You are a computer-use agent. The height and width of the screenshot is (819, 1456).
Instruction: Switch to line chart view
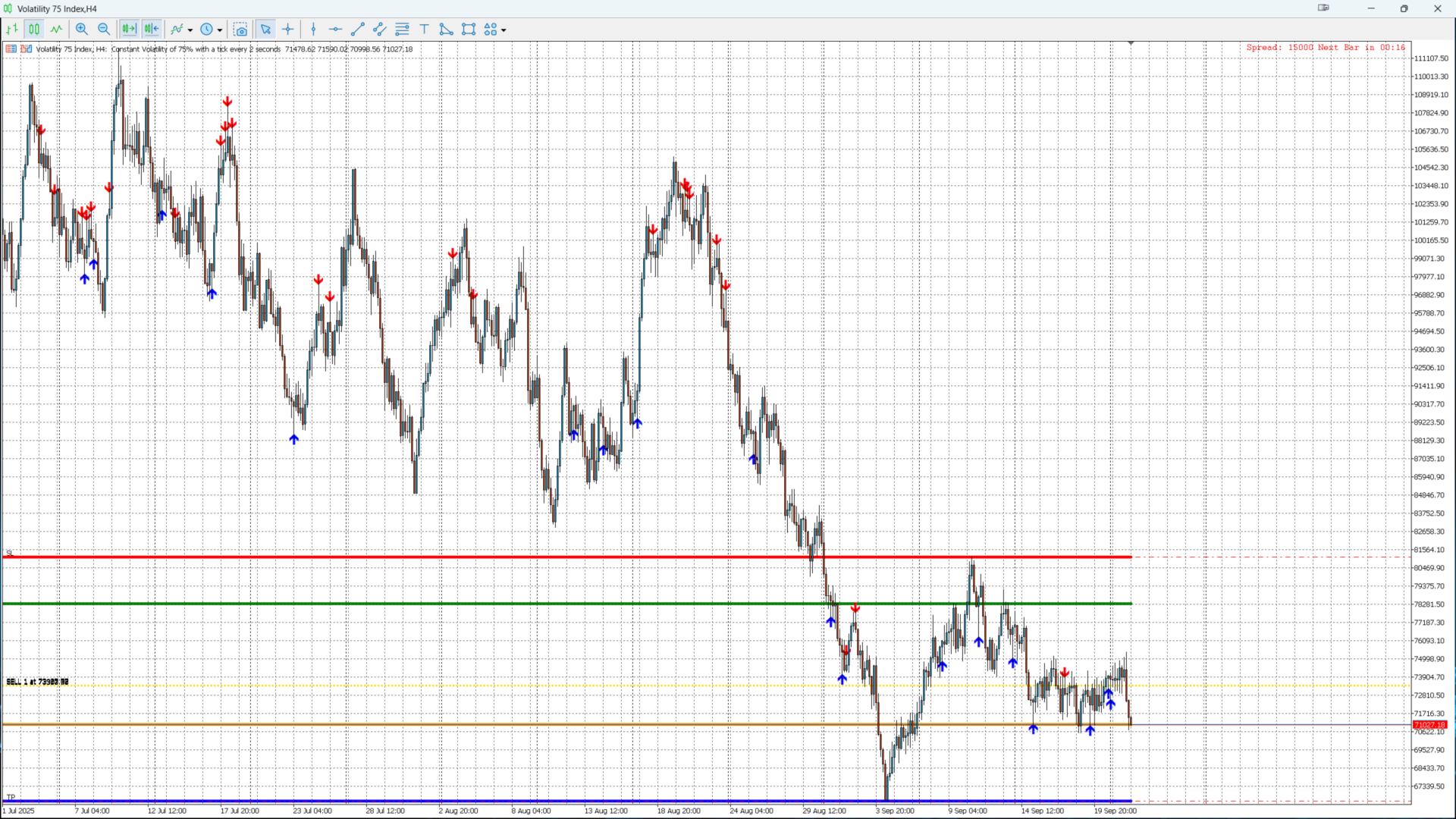coord(56,30)
